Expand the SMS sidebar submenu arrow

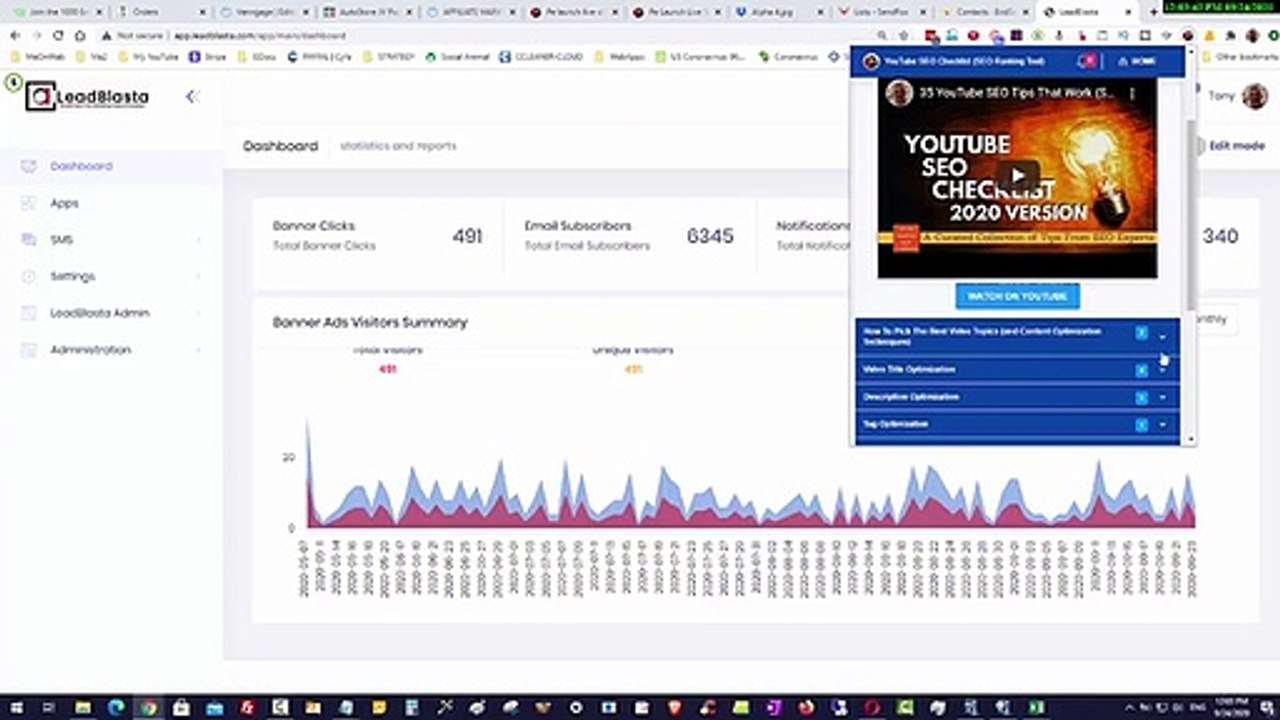pos(198,240)
